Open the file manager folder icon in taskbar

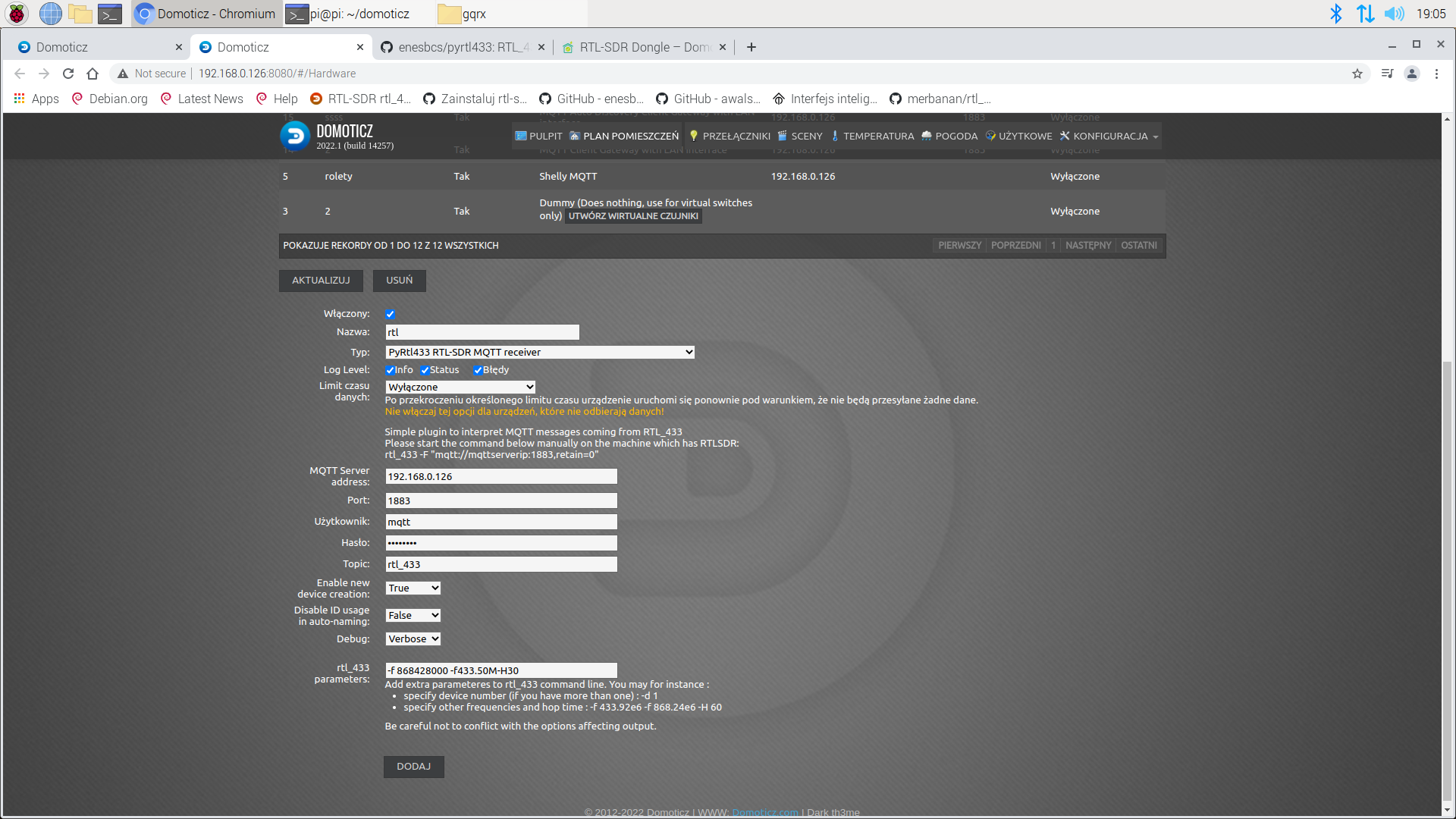tap(80, 14)
